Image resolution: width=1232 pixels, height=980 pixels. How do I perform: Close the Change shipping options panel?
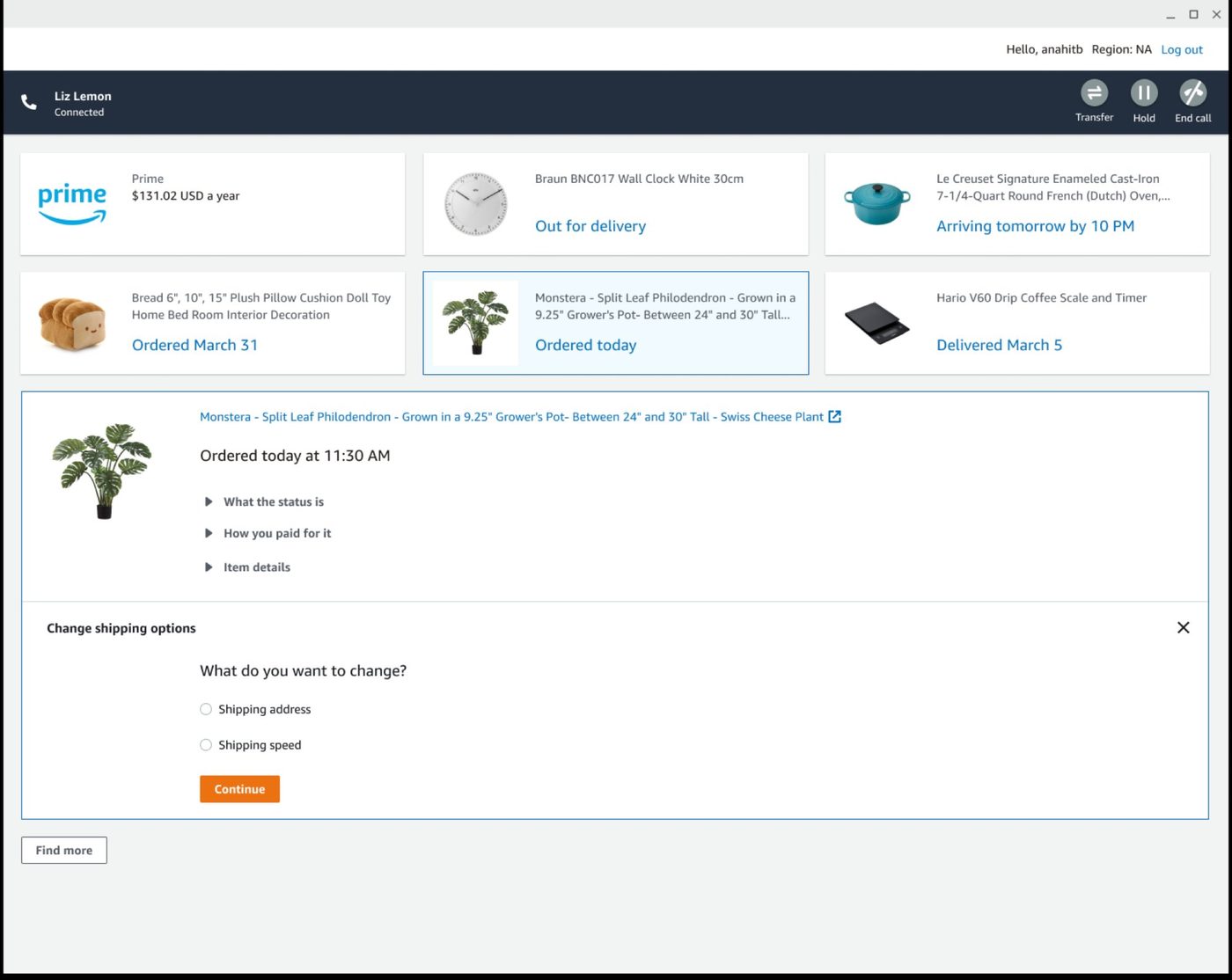[x=1183, y=627]
